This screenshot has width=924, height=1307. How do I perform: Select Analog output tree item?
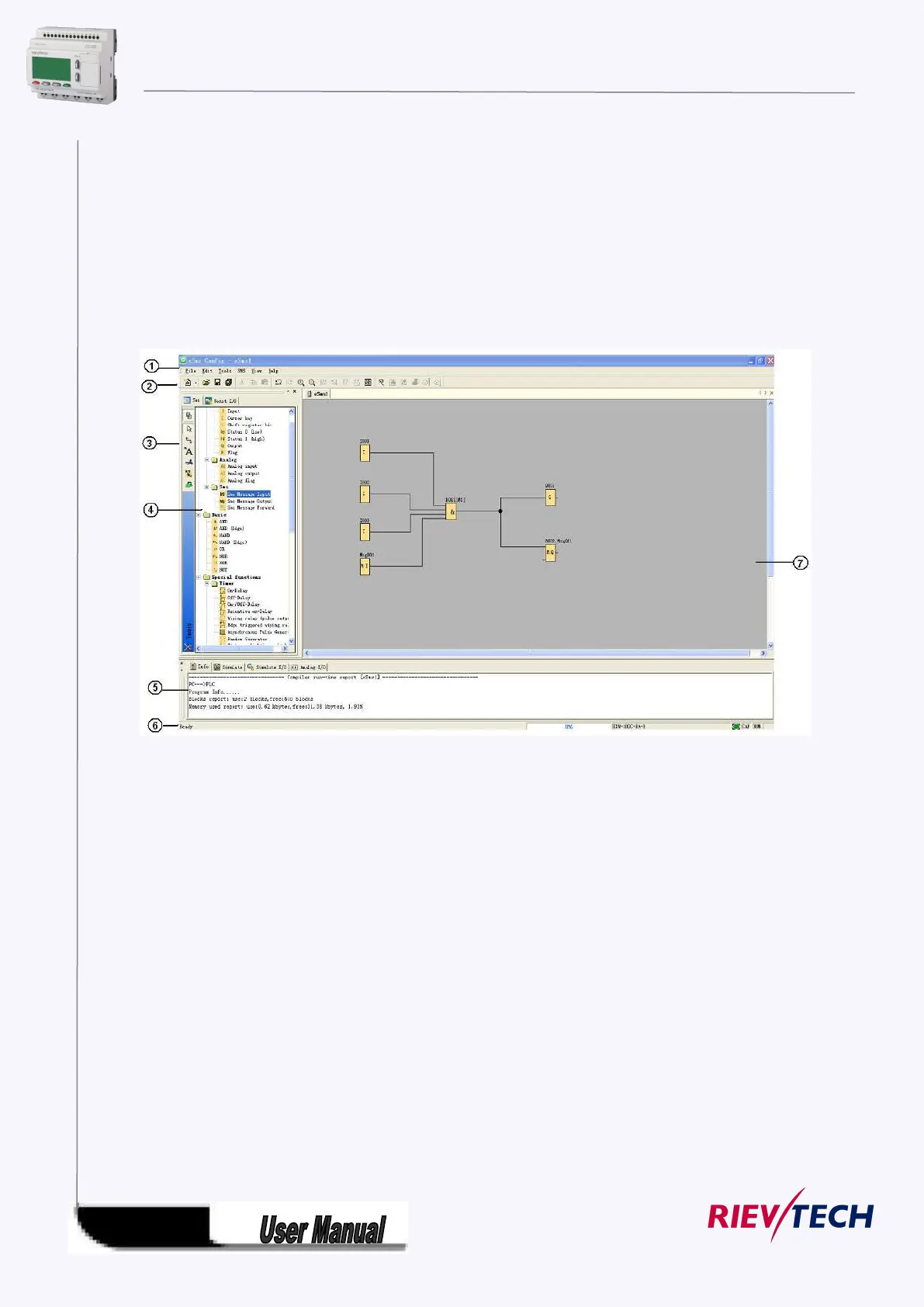(244, 473)
